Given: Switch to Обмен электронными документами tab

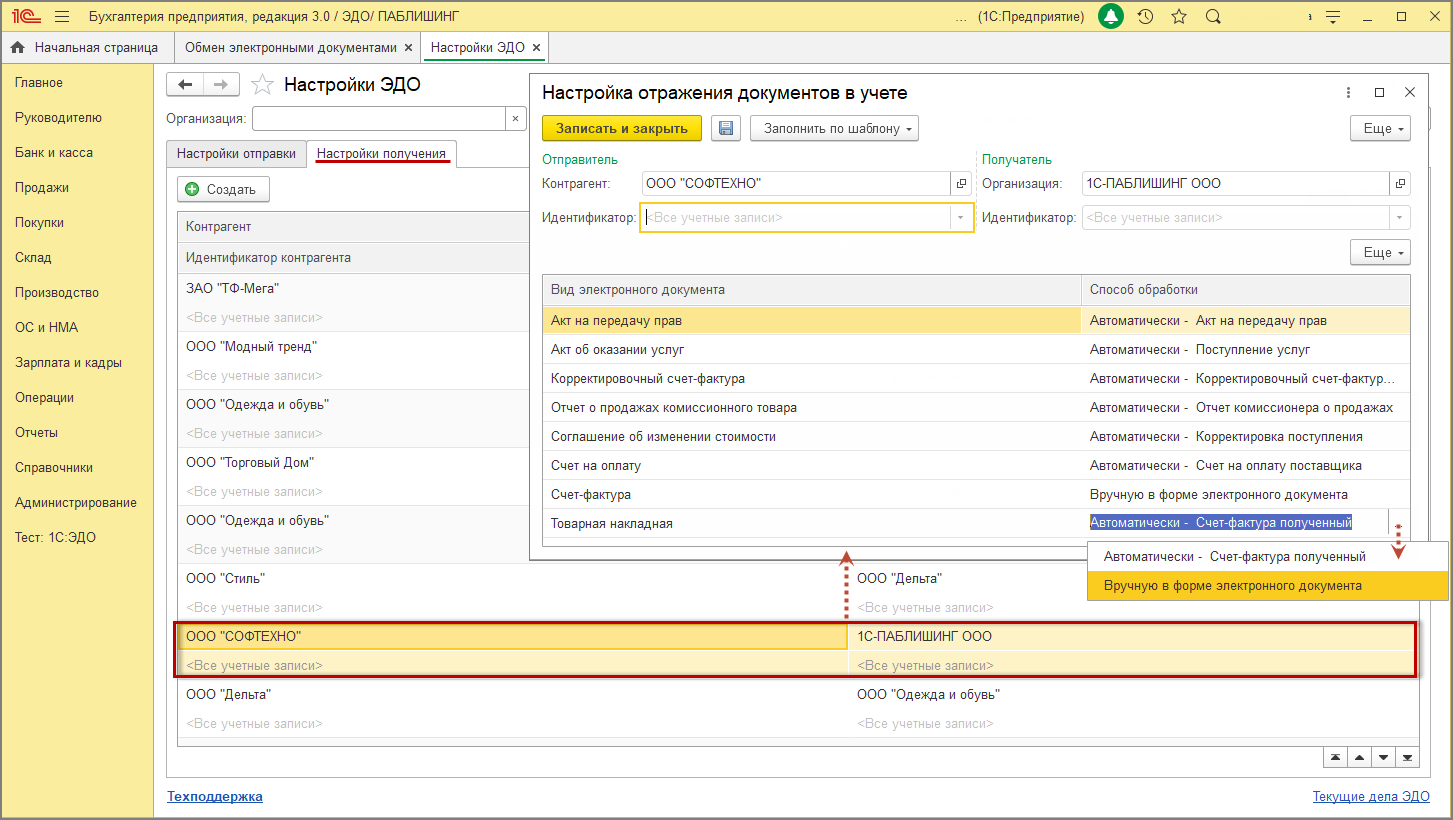Looking at the screenshot, I should (297, 47).
